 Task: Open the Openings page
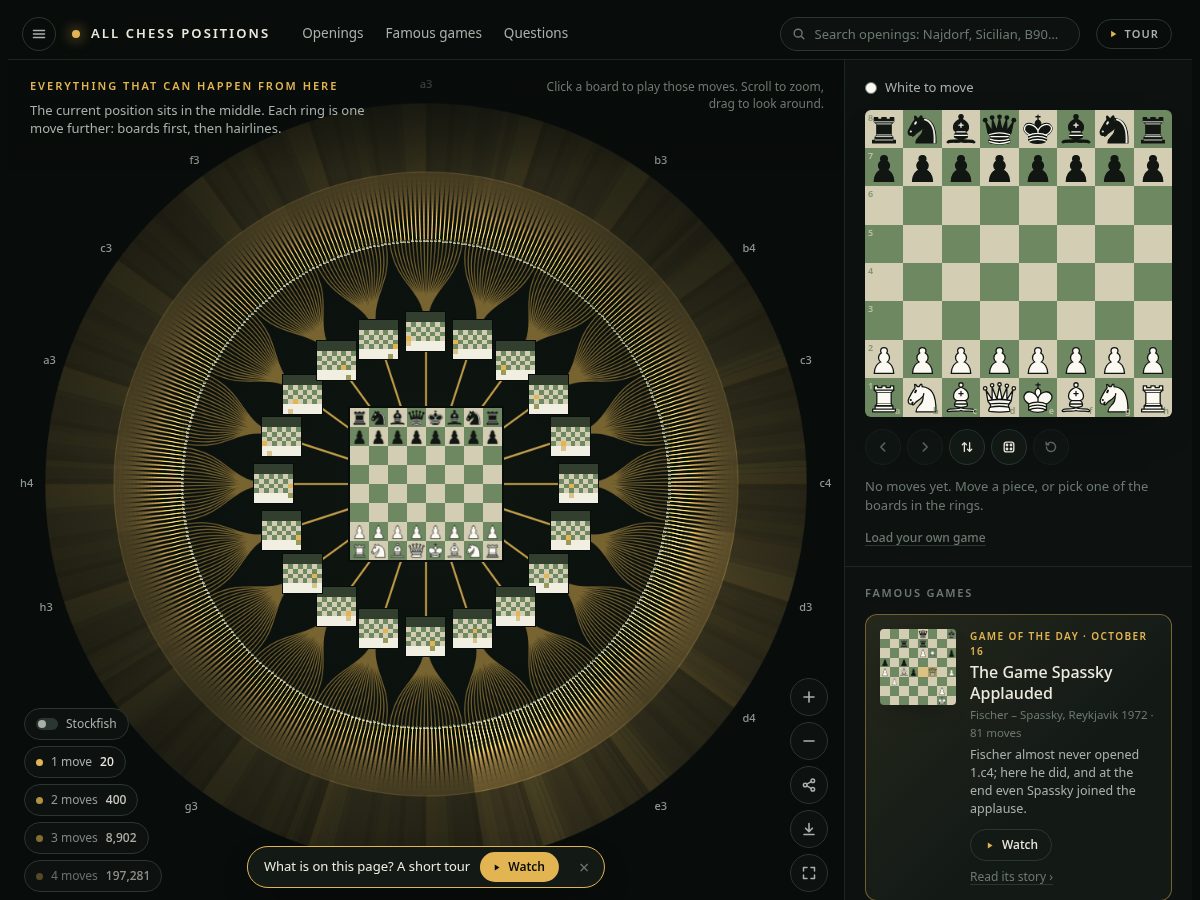click(333, 33)
